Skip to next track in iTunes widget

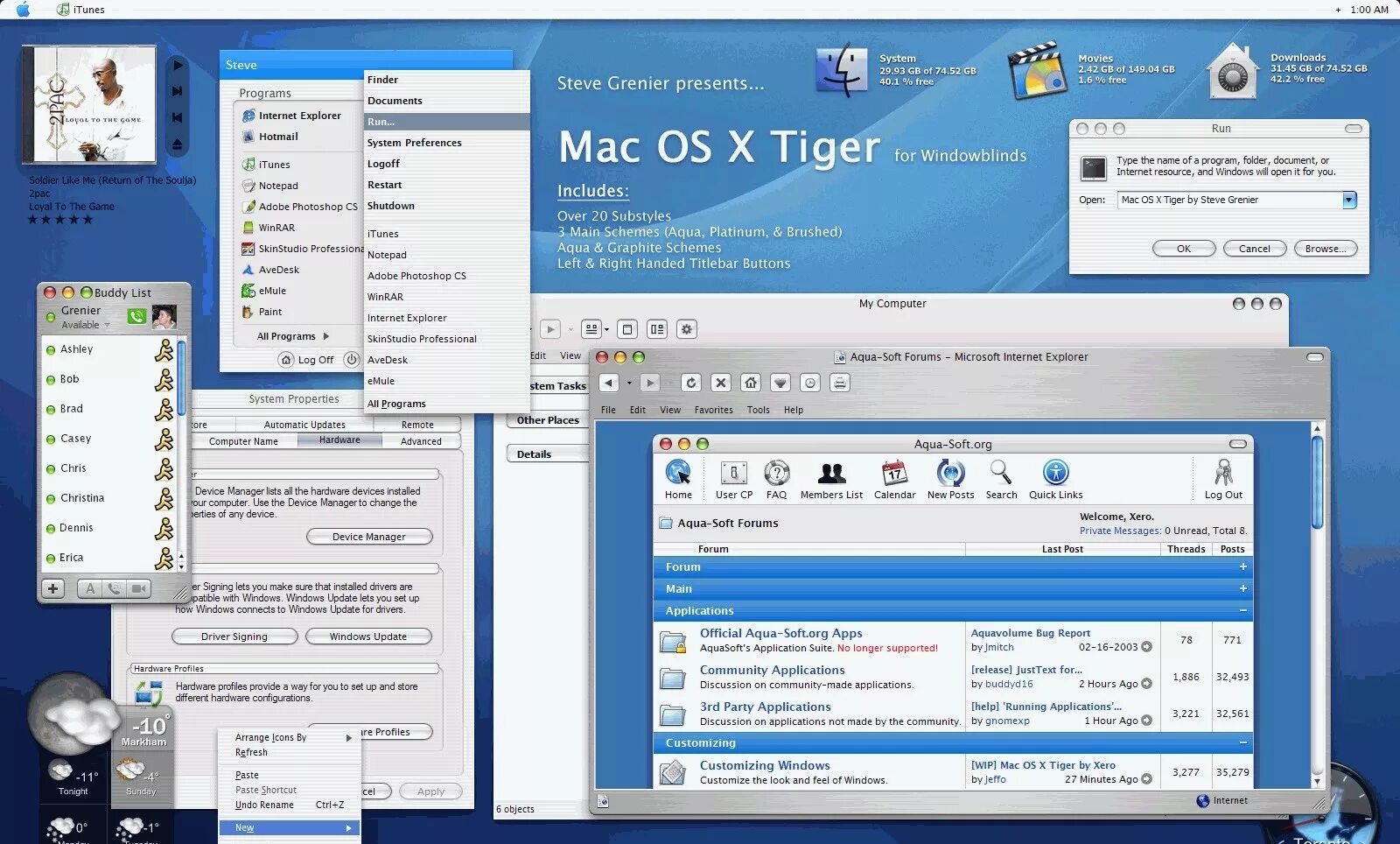pyautogui.click(x=178, y=91)
